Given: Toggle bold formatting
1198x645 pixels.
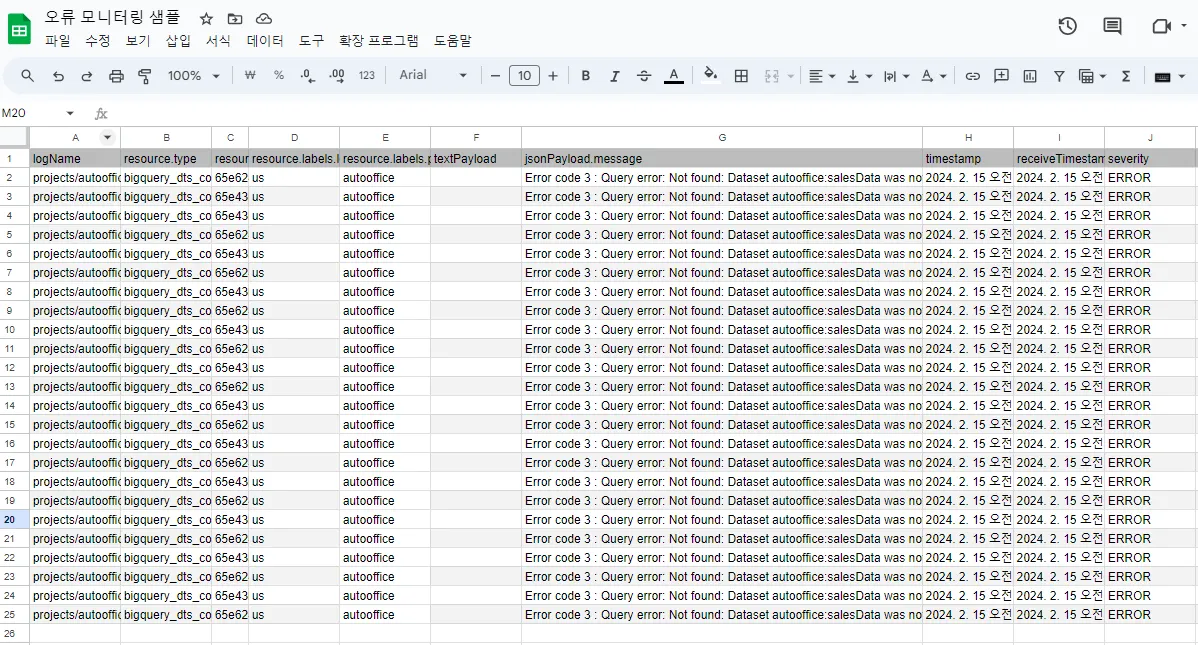Looking at the screenshot, I should point(586,76).
